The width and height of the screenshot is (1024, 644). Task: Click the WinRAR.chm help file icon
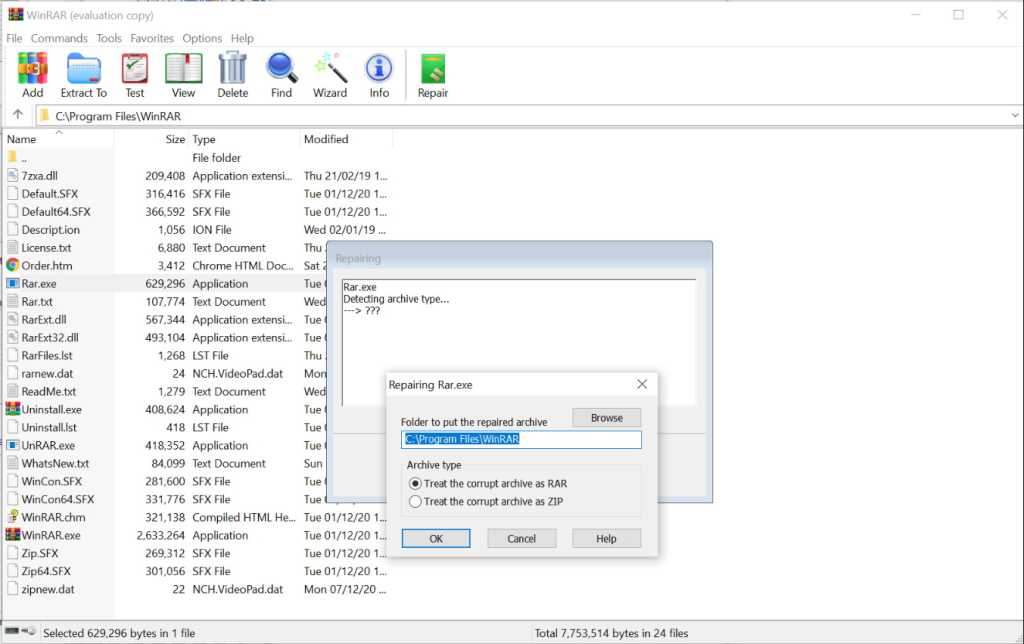pos(12,517)
